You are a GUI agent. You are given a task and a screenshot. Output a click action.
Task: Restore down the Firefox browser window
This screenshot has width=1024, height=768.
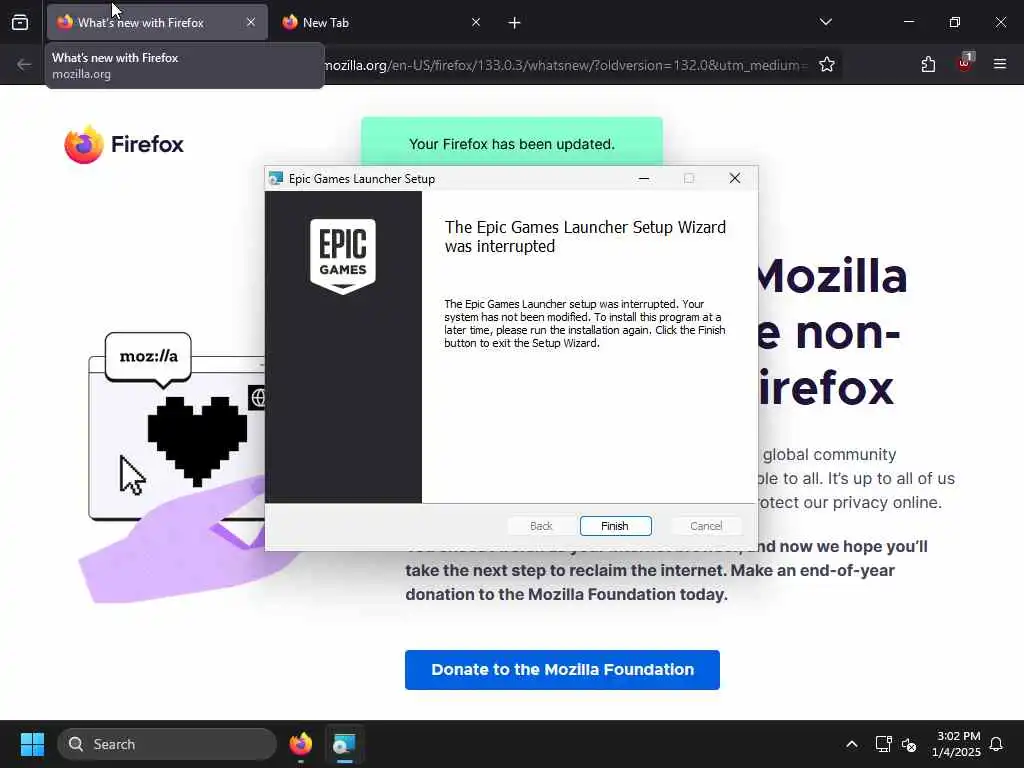pyautogui.click(x=955, y=22)
